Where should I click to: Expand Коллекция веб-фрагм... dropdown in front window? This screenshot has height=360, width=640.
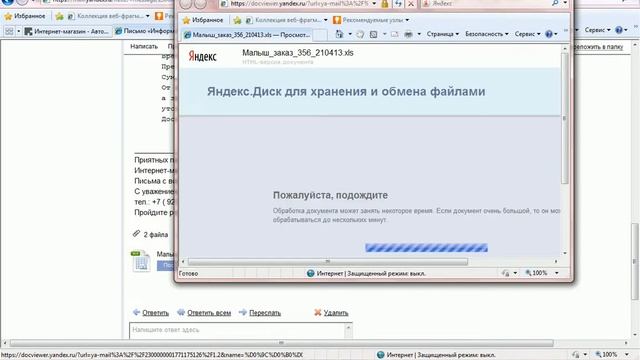(x=325, y=20)
